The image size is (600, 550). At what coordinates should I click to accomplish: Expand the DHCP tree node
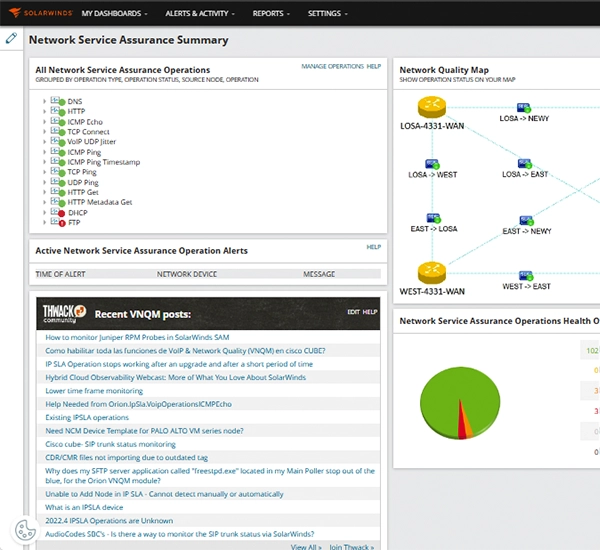tap(44, 212)
